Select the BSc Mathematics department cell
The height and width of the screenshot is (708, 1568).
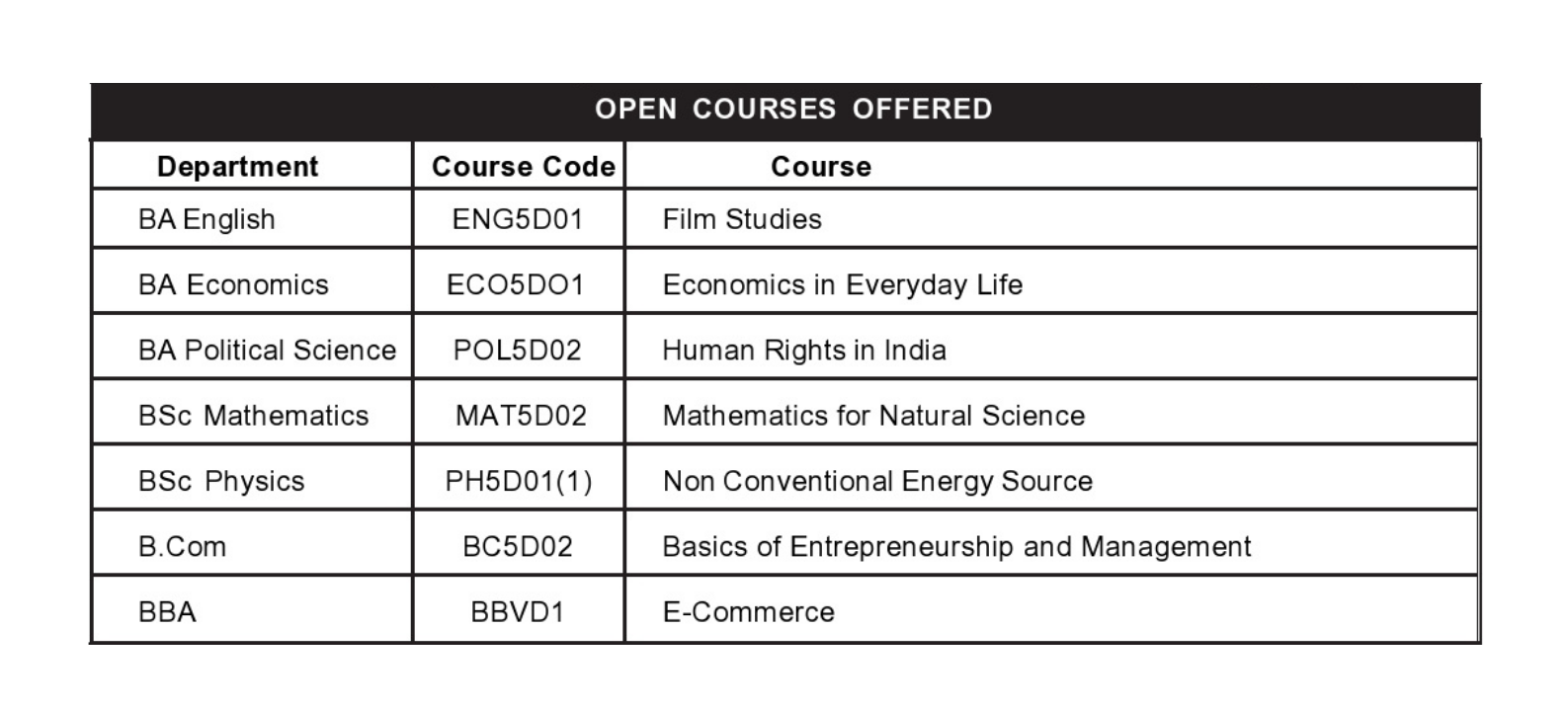coord(253,416)
